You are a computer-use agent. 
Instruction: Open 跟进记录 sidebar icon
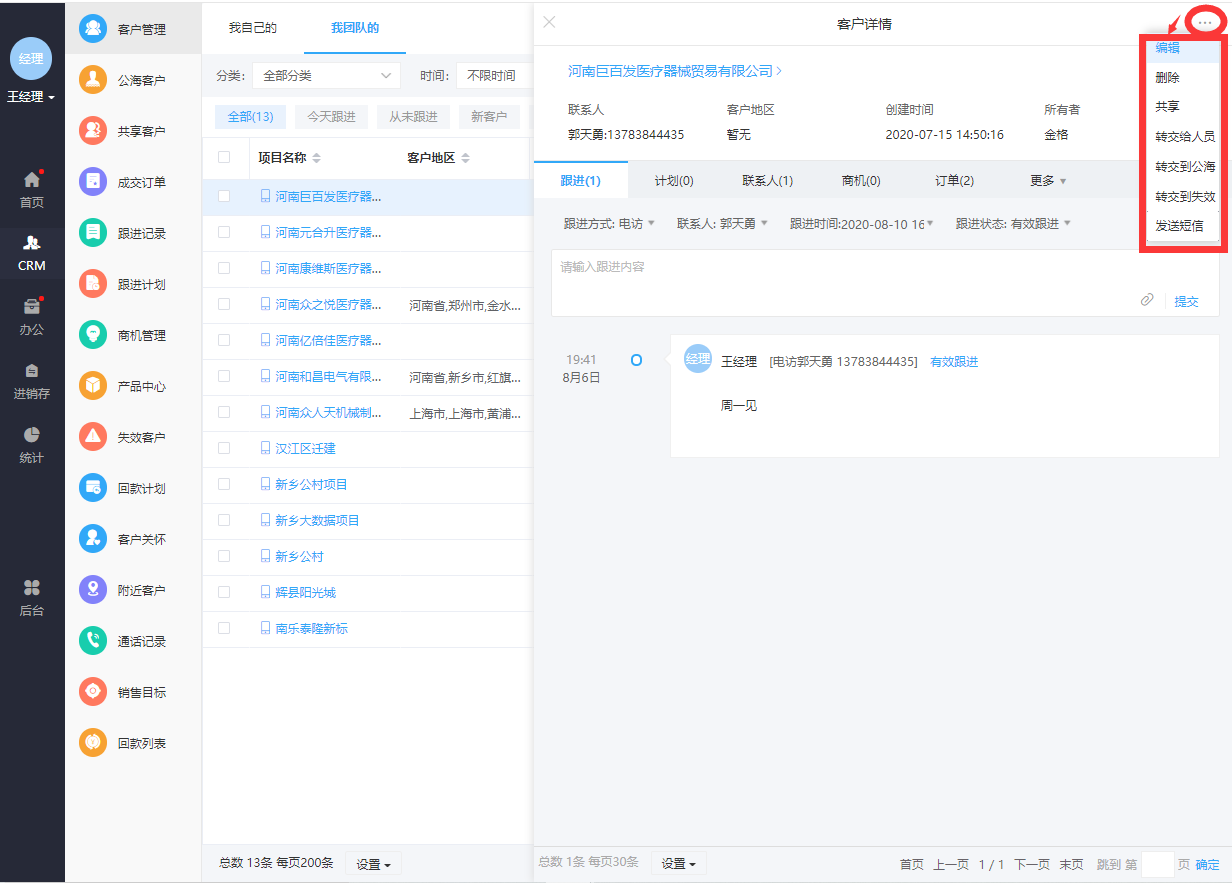pyautogui.click(x=93, y=233)
